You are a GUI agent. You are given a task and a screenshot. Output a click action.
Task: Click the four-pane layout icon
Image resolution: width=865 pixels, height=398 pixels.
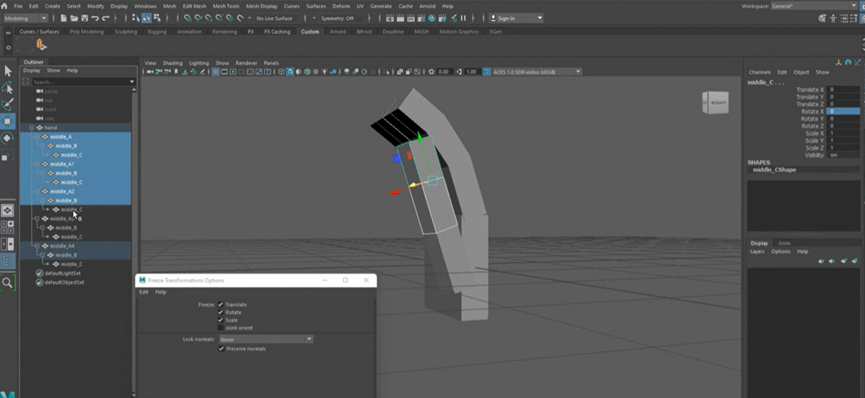8,227
